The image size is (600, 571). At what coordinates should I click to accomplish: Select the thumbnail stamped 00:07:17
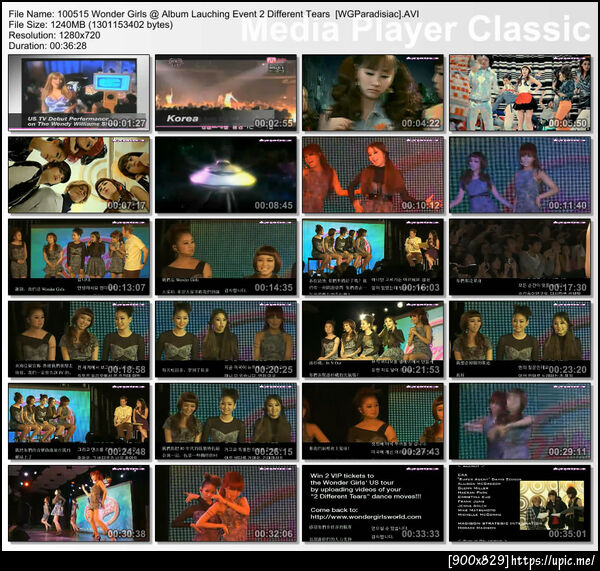coord(79,175)
